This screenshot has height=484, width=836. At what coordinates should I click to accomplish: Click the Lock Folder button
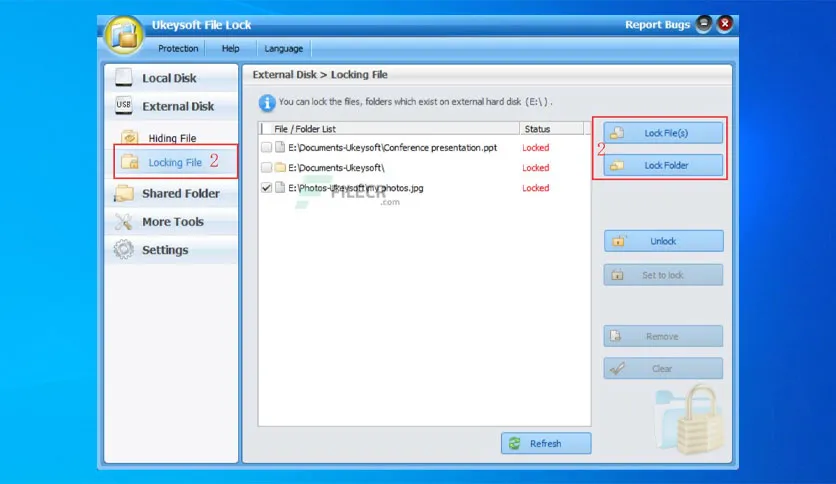pyautogui.click(x=663, y=165)
